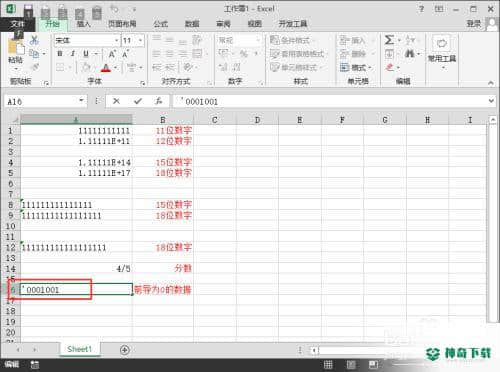Click the 登录 sign-in link
Screen dimensions: 500x372
point(474,24)
